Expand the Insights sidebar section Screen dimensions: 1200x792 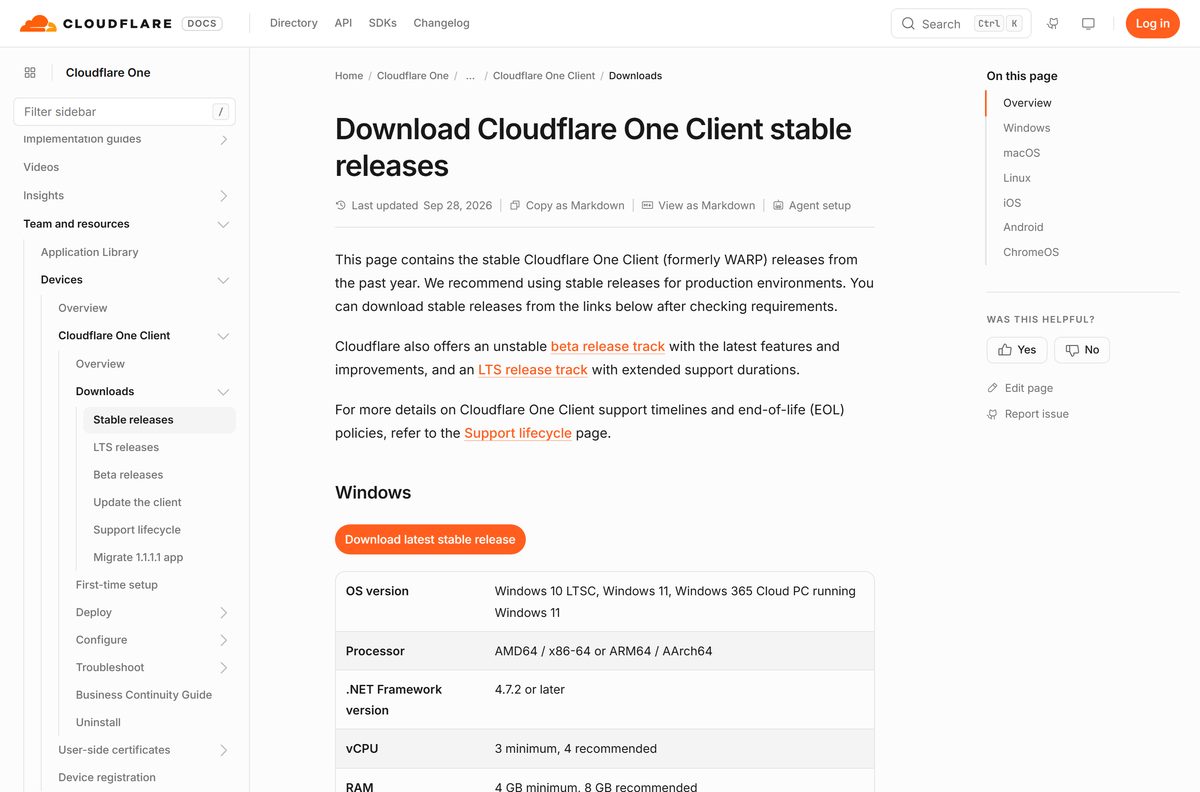(x=224, y=196)
